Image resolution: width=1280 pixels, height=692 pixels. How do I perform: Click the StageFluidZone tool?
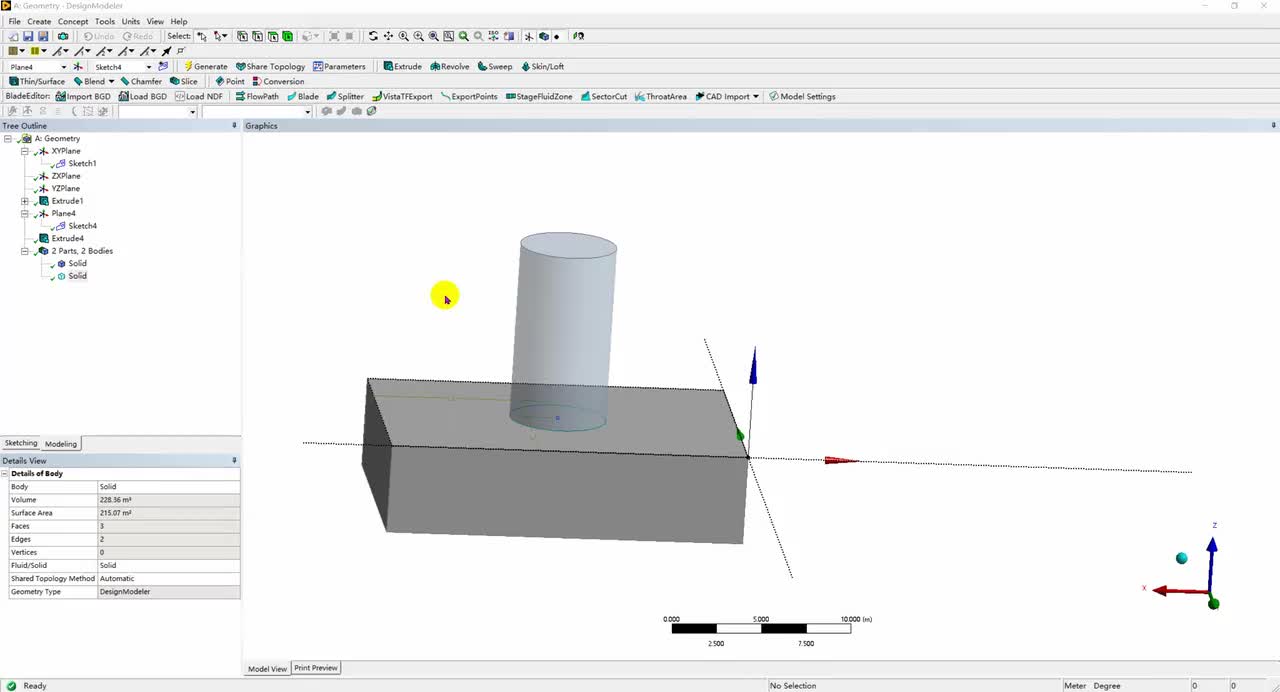pyautogui.click(x=539, y=96)
